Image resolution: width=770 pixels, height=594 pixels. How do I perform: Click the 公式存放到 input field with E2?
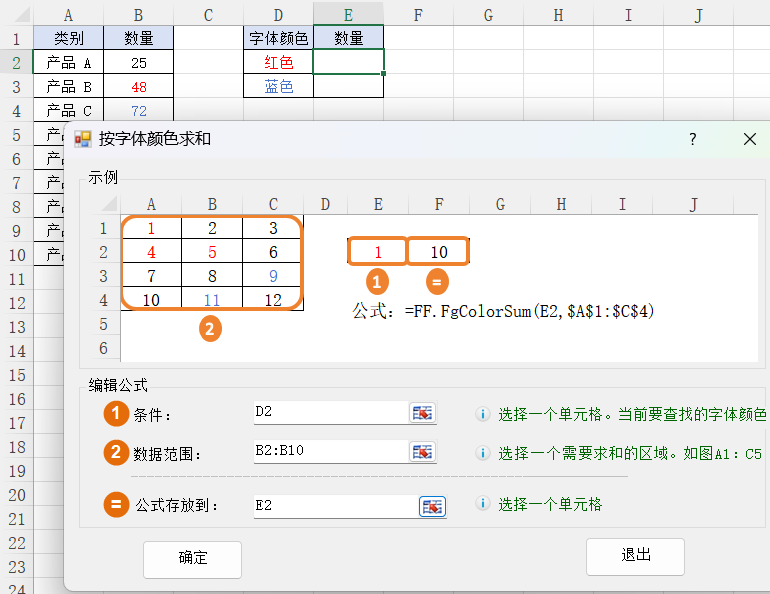335,506
